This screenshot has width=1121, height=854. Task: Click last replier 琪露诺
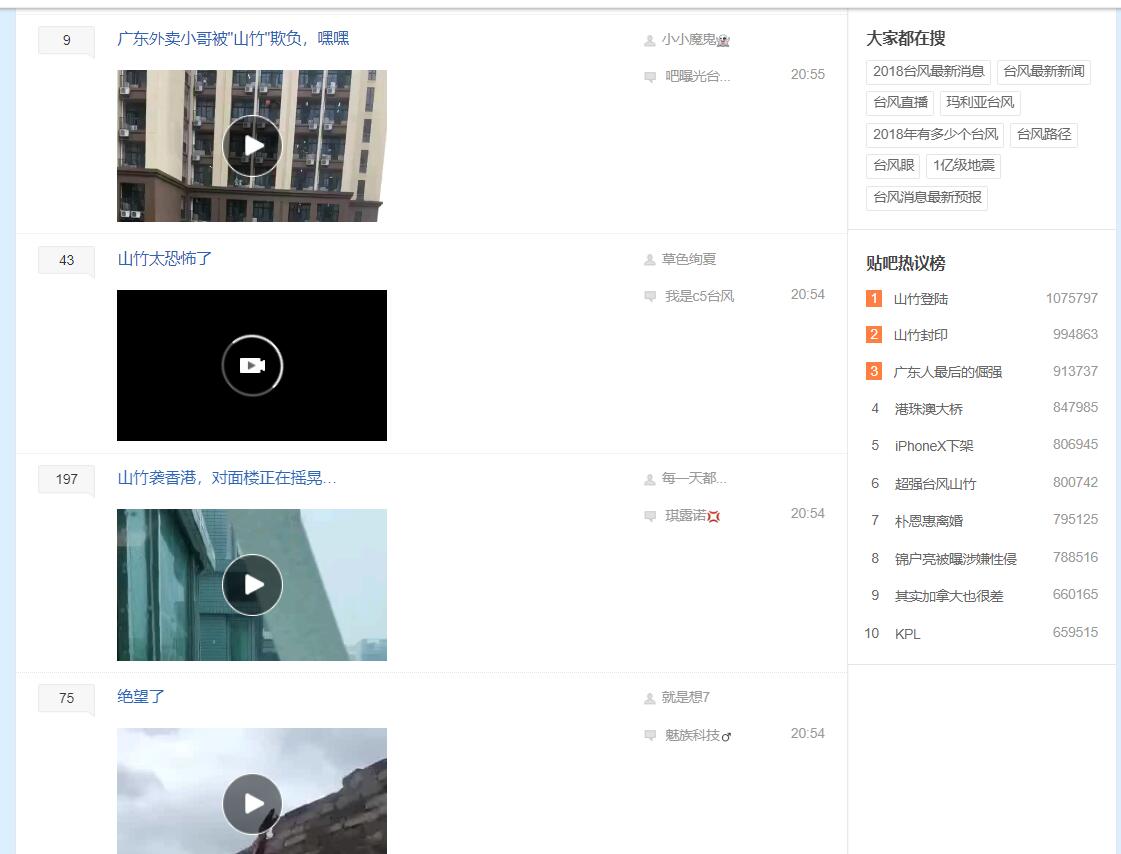686,515
